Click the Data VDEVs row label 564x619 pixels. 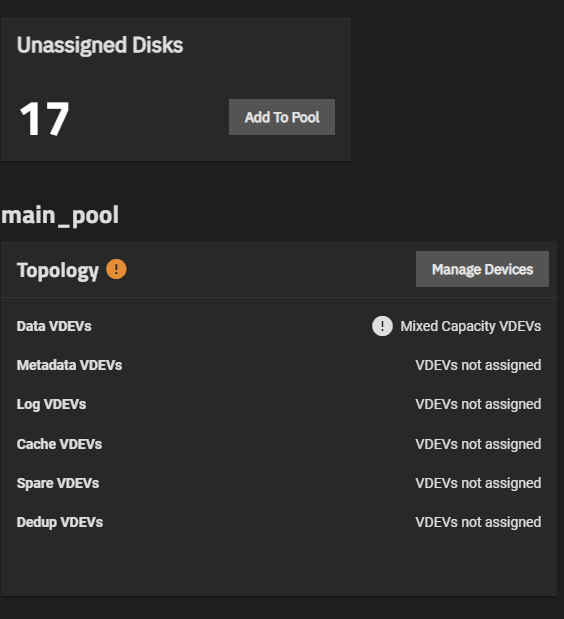[x=54, y=326]
